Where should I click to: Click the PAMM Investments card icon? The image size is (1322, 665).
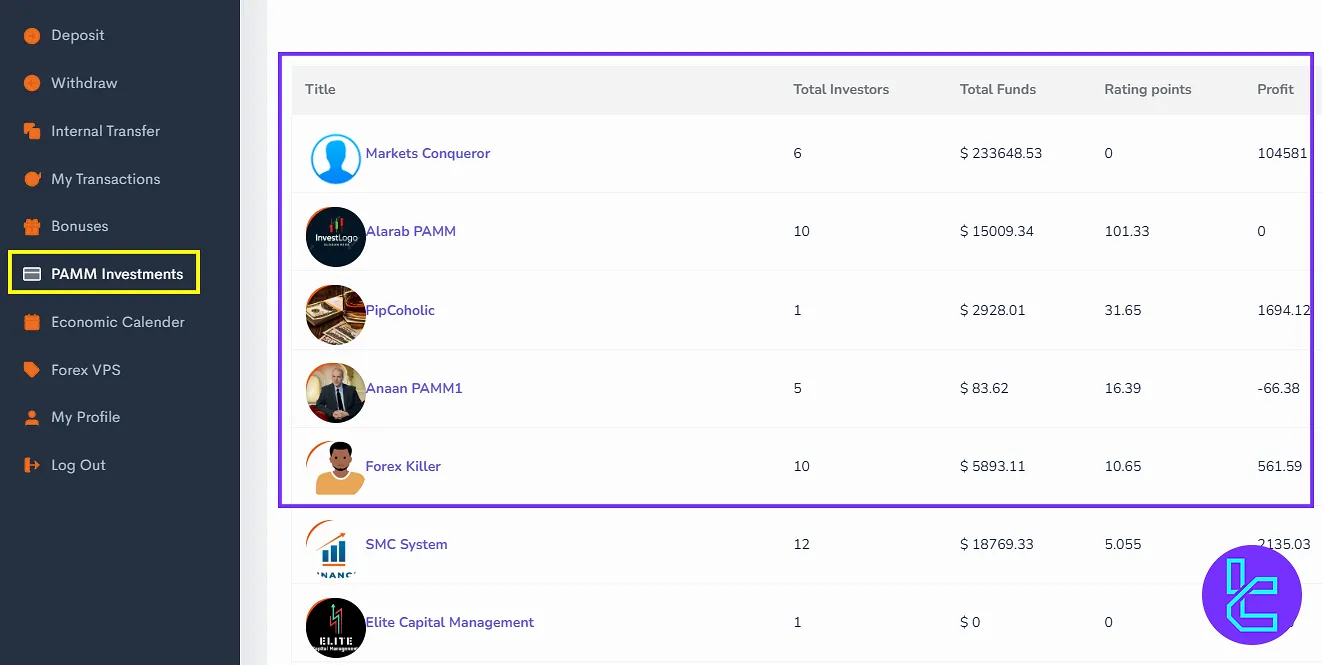click(32, 274)
